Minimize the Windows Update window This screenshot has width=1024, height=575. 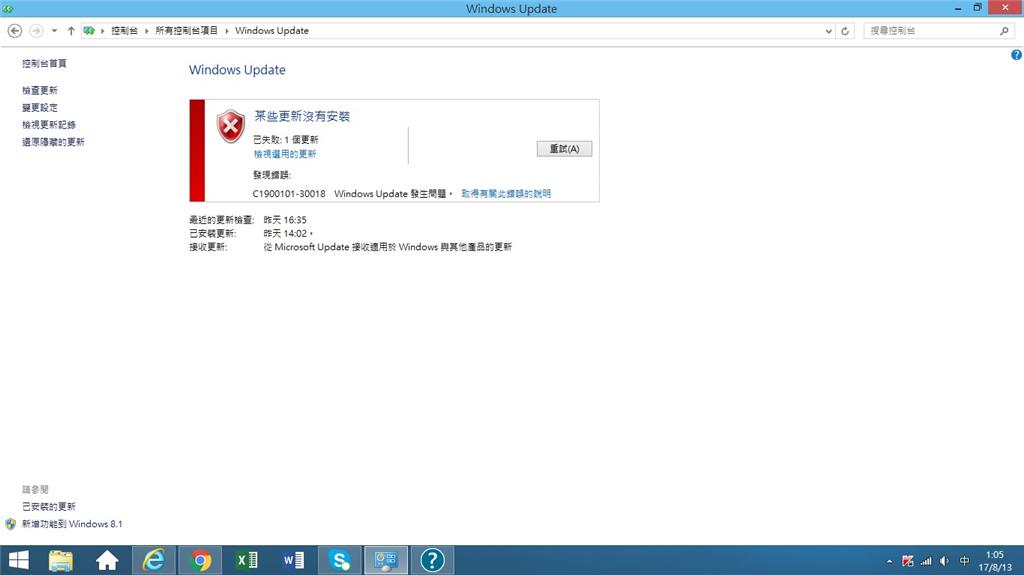coord(958,8)
